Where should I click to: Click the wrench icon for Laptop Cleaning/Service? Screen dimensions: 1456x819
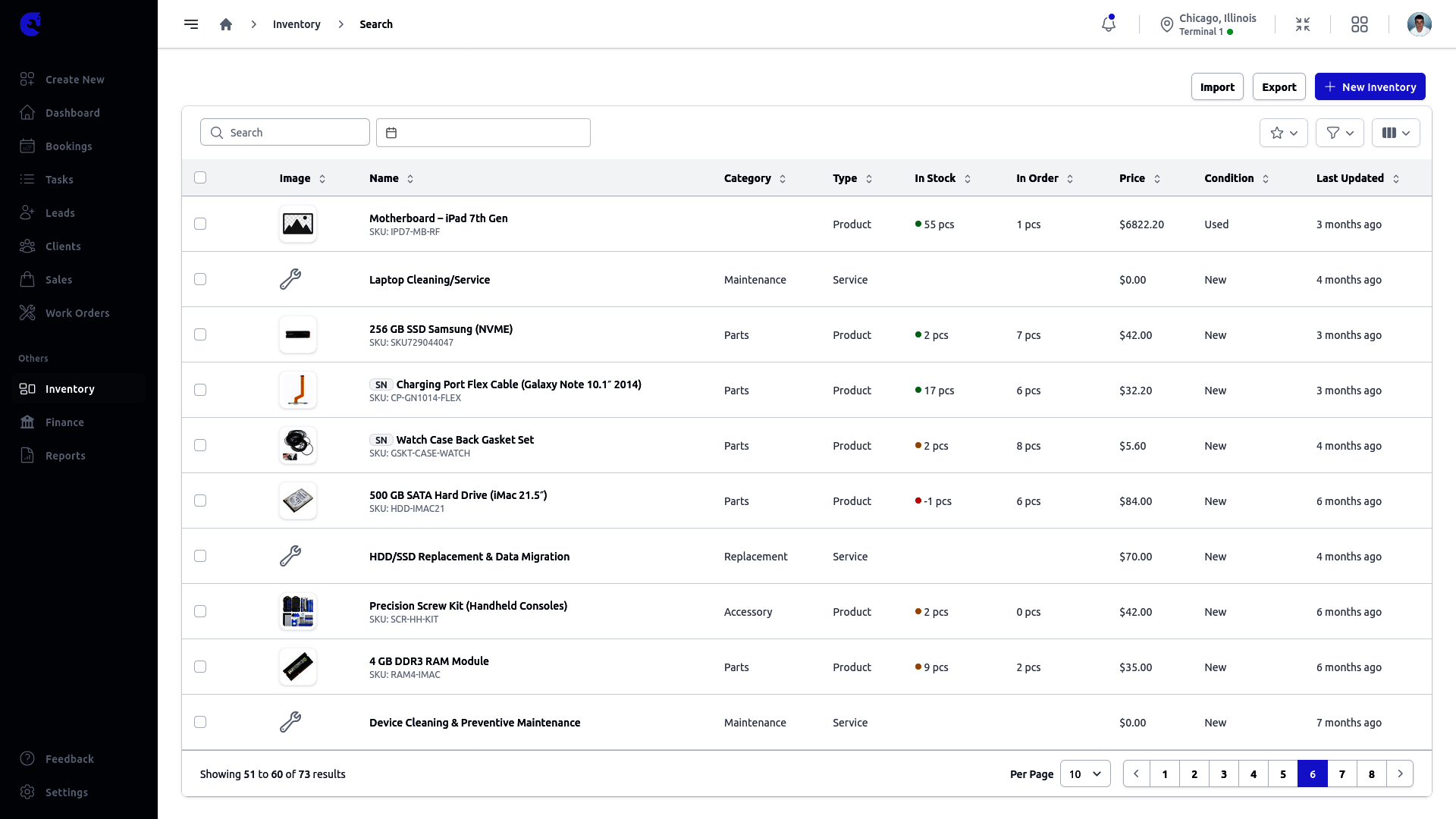[290, 279]
